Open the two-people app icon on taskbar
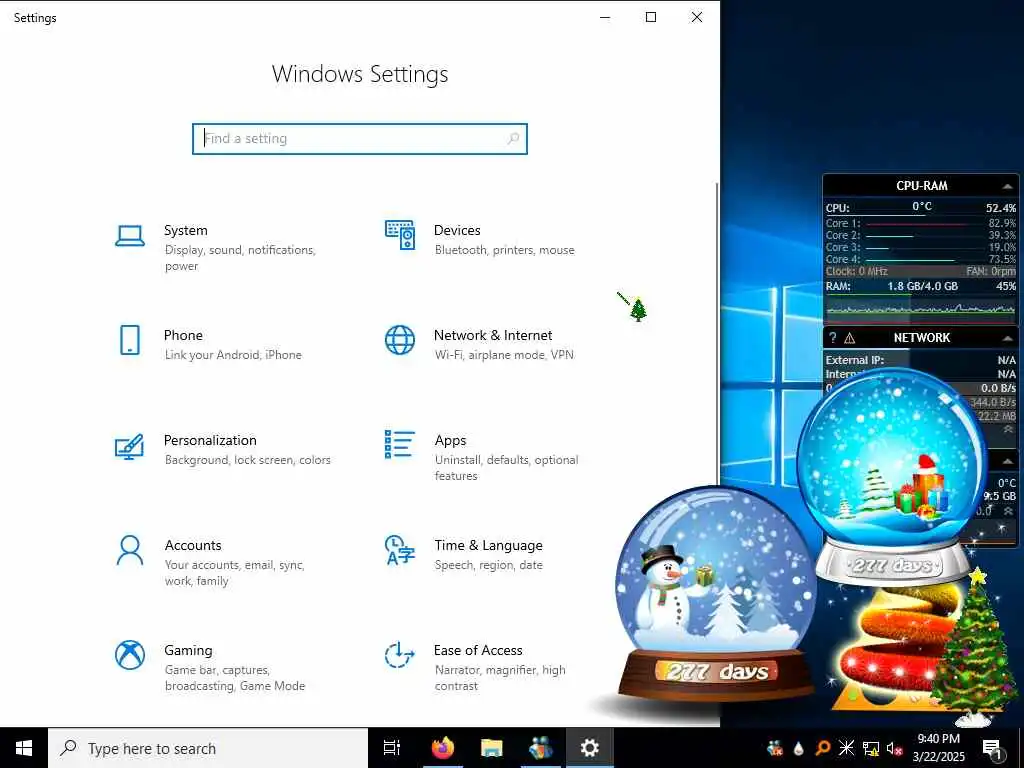This screenshot has height=768, width=1024. click(x=541, y=748)
